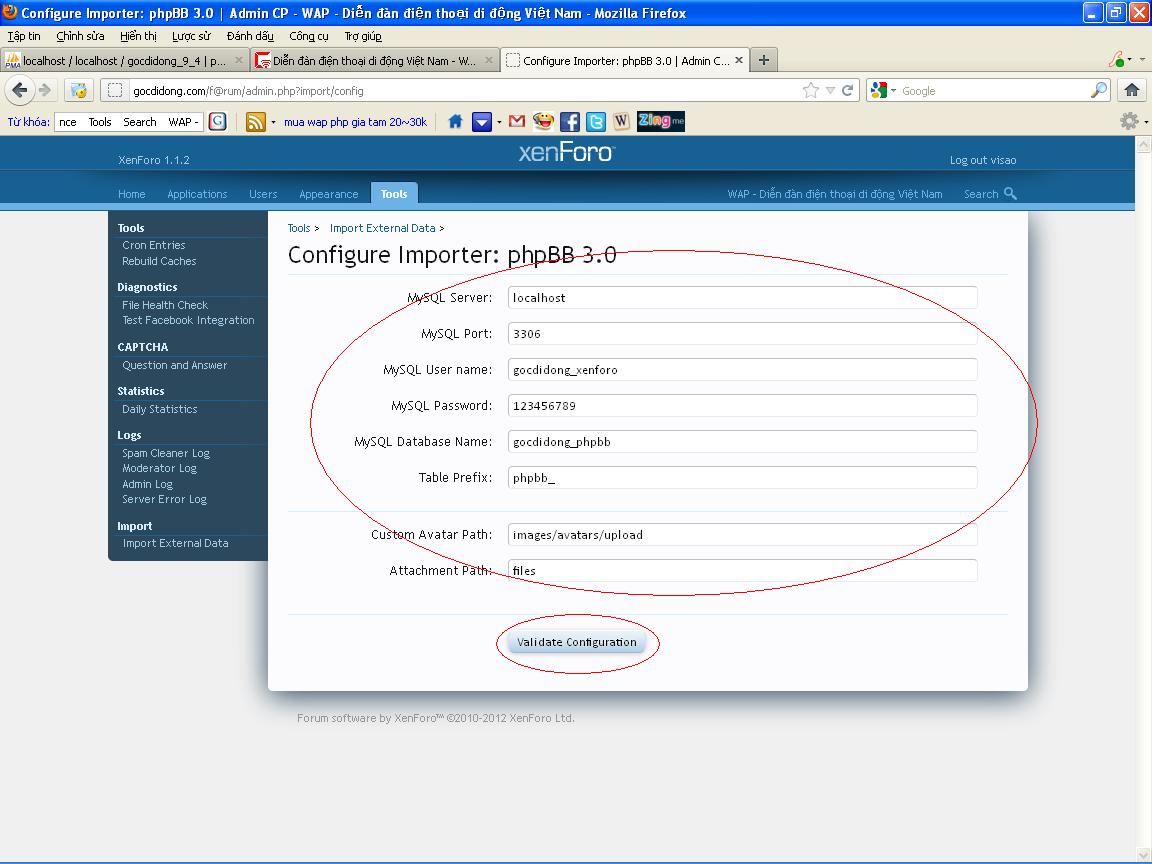1152x864 pixels.
Task: Open the Tập tin menu
Action: point(24,36)
